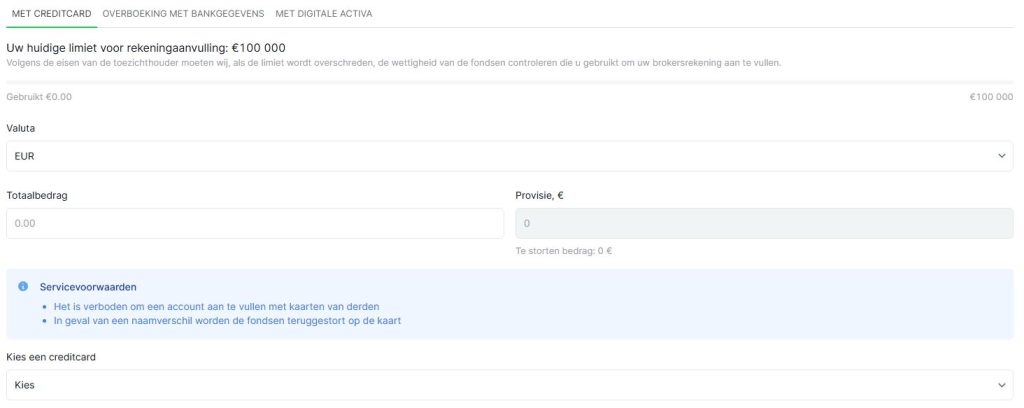Screen dimensions: 1024x408
Task: Click the €100 000 maximum limit label
Action: [990, 97]
